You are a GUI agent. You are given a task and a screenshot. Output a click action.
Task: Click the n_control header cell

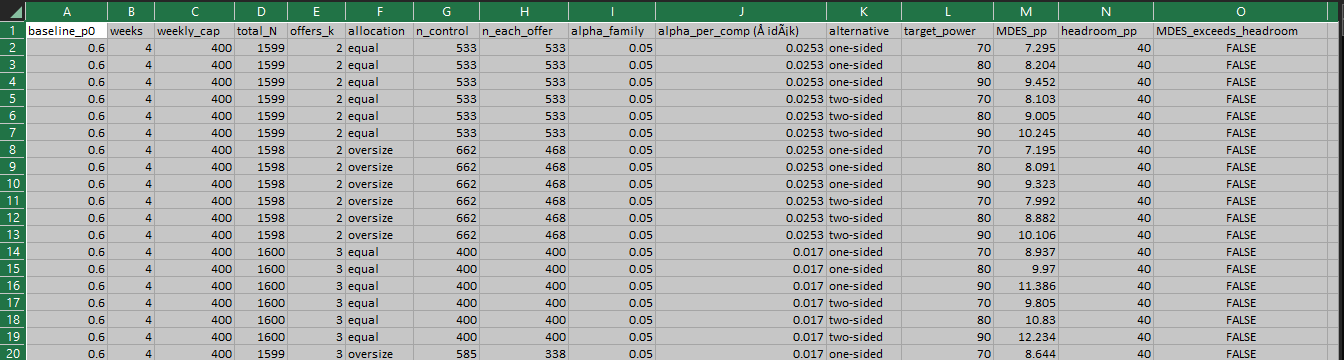tap(446, 31)
